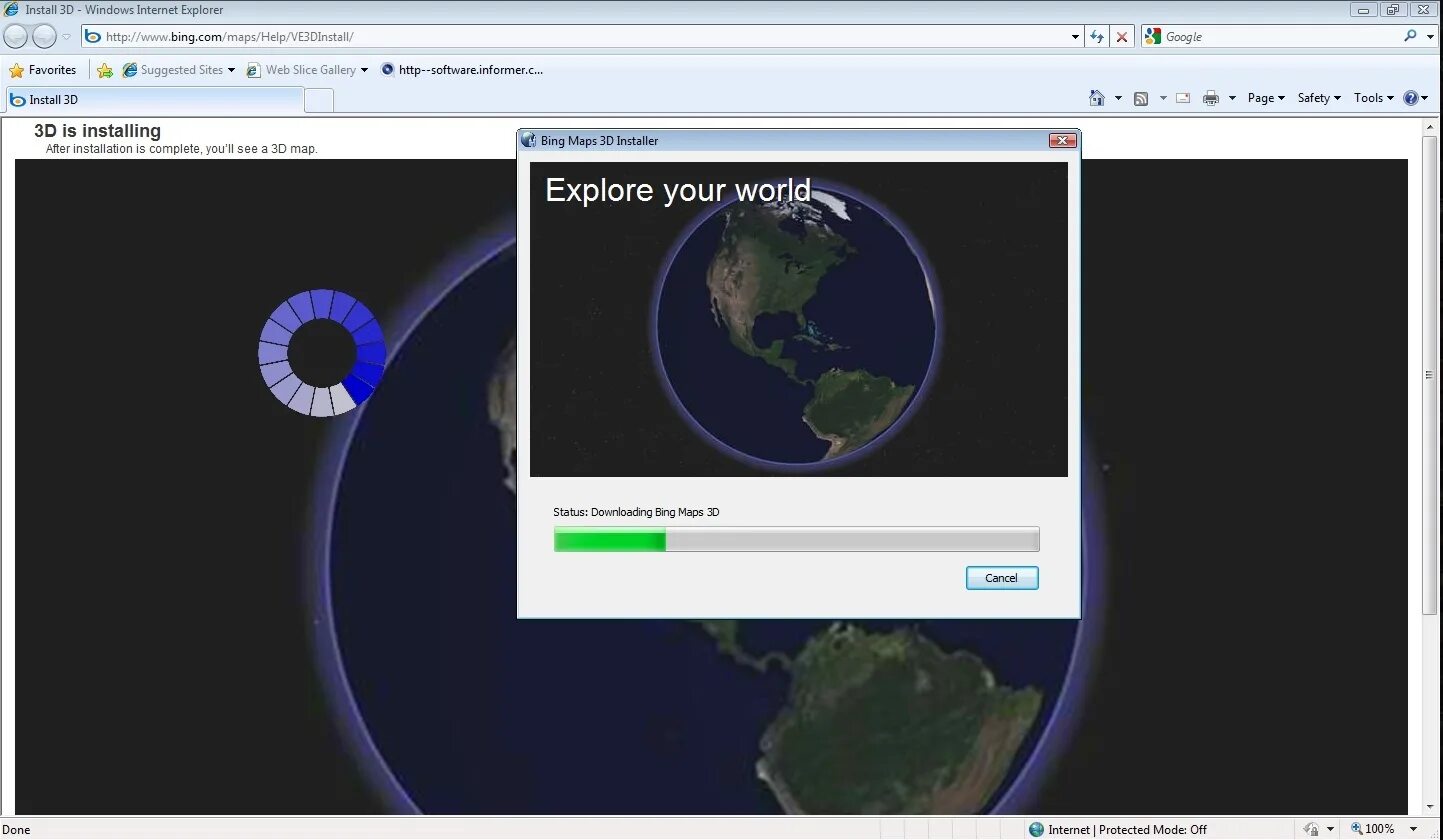Click the Bing icon in address bar
Screen dimensions: 1443x840
coord(93,37)
